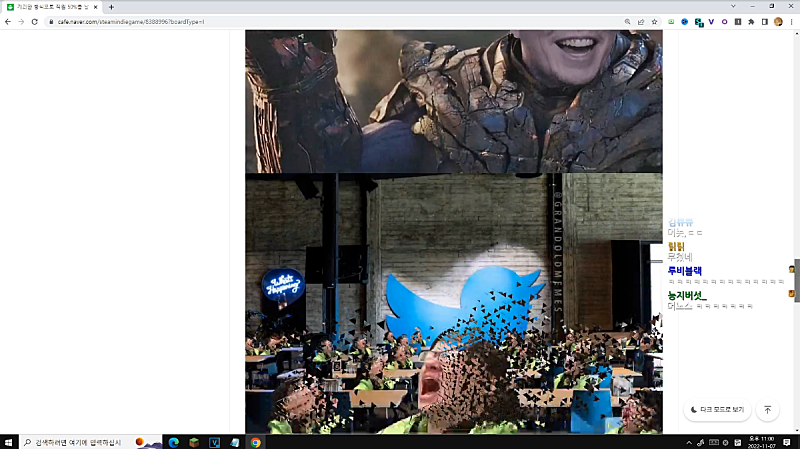Image resolution: width=800 pixels, height=449 pixels.
Task: Switch to the Naver Cafe tab
Action: (x=52, y=7)
